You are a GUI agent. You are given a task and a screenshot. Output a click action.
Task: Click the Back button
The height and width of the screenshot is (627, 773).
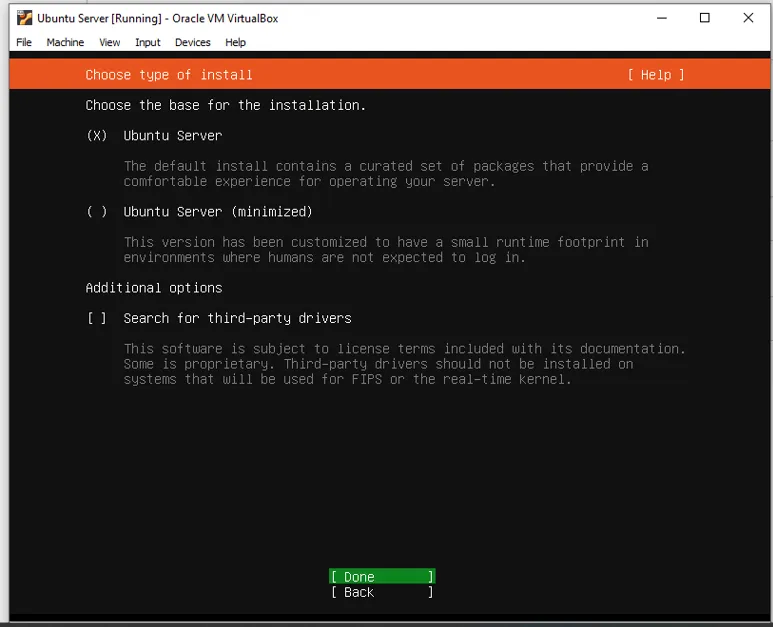(382, 592)
